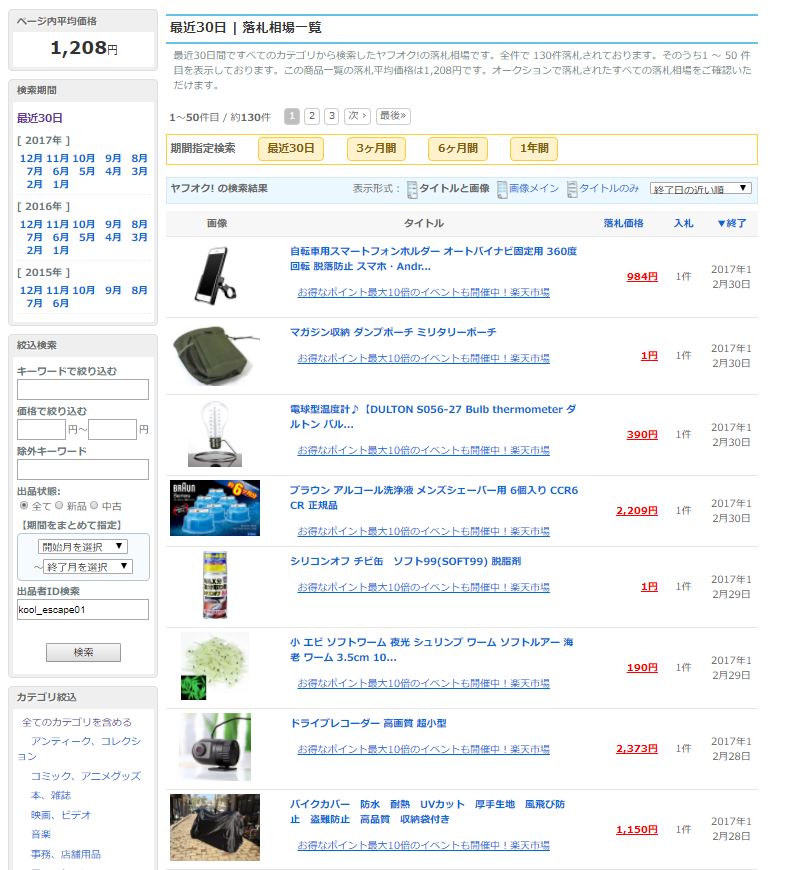
Task: Choose the 1年間 period tab
Action: coord(534,149)
